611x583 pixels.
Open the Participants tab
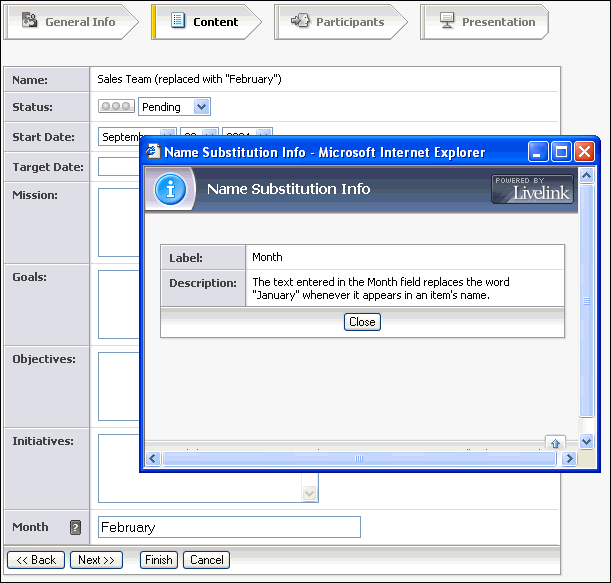338,21
